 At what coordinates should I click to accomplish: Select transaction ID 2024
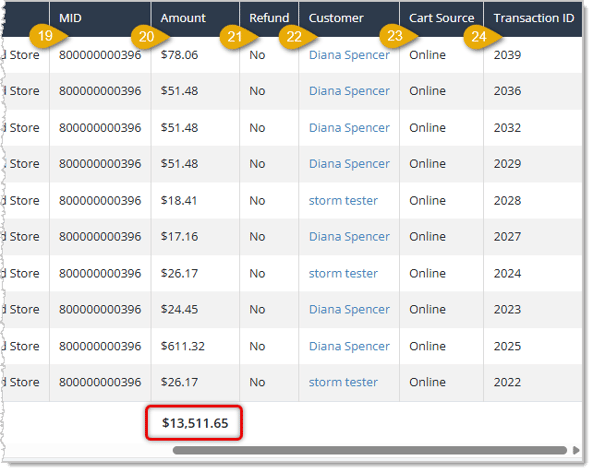click(x=507, y=273)
